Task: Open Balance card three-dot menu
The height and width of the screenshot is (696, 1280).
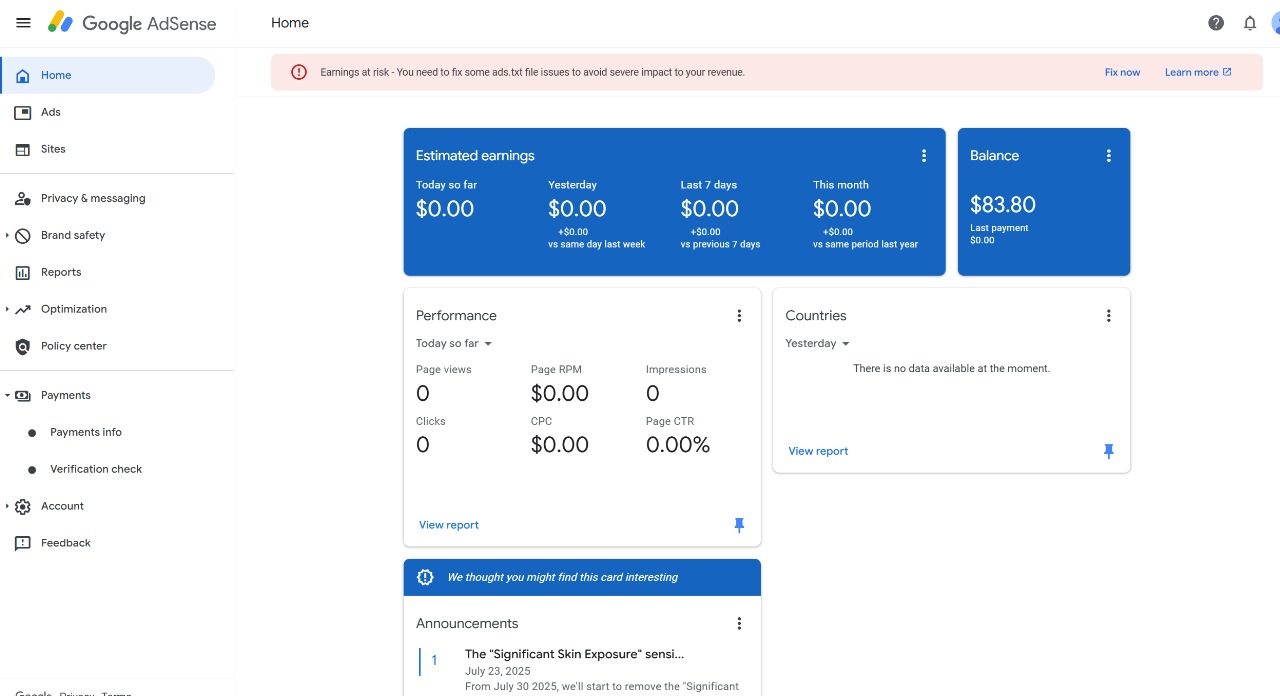Action: point(1108,156)
